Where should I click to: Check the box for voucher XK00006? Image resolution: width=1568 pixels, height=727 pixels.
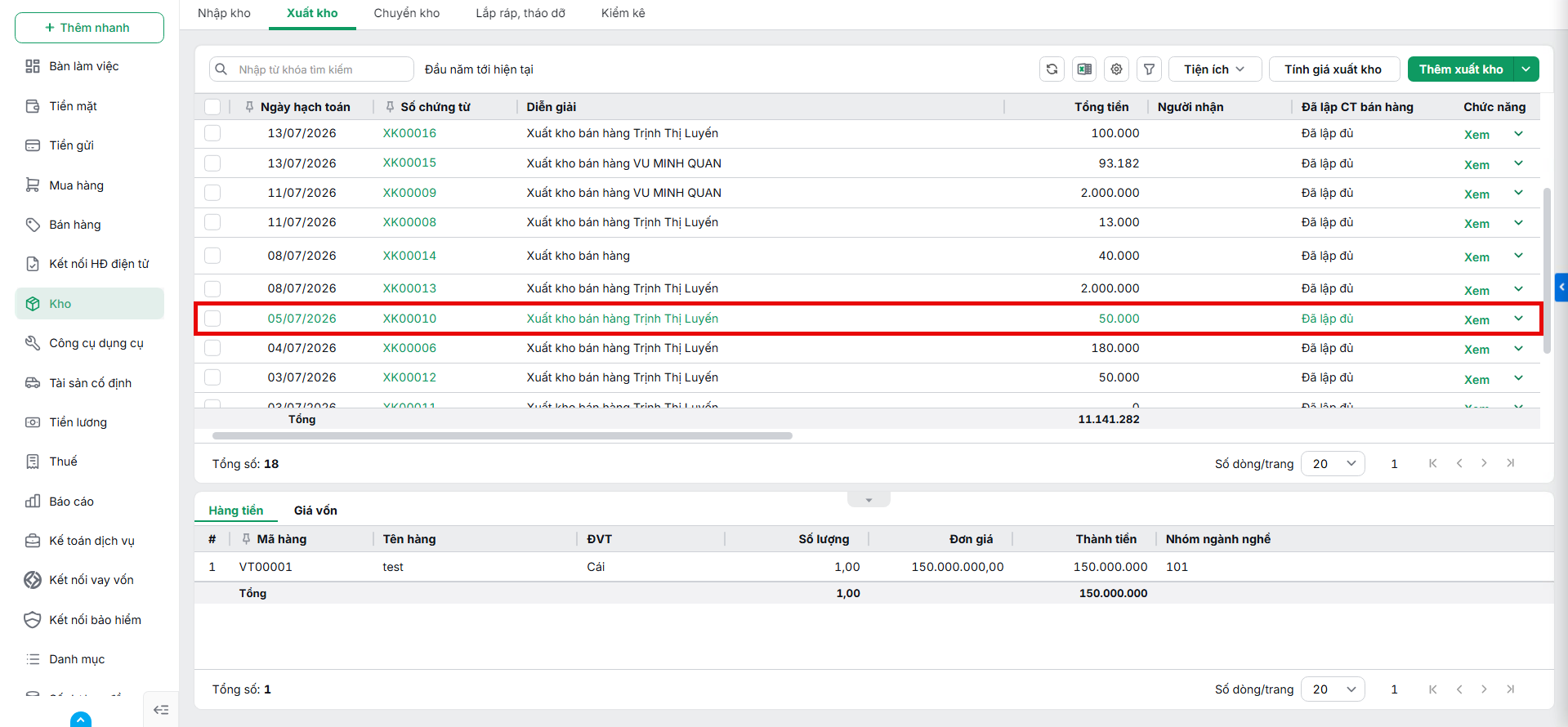[x=212, y=348]
